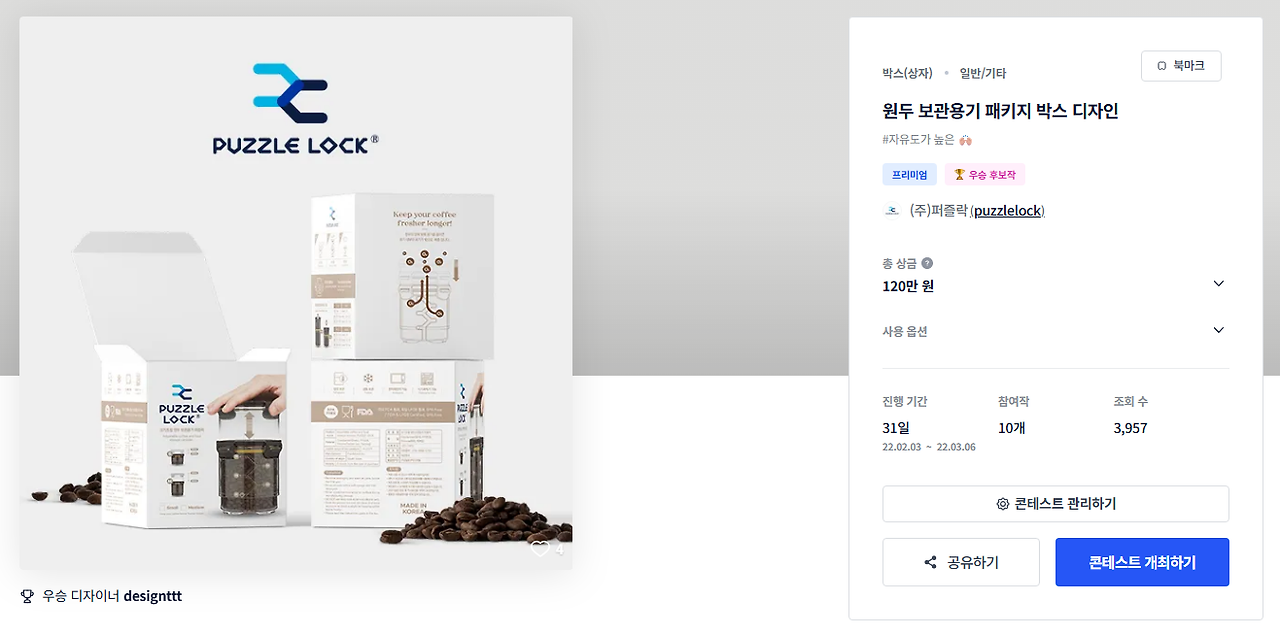Click the blue 콘테스트 개최하기 button

pyautogui.click(x=1142, y=562)
